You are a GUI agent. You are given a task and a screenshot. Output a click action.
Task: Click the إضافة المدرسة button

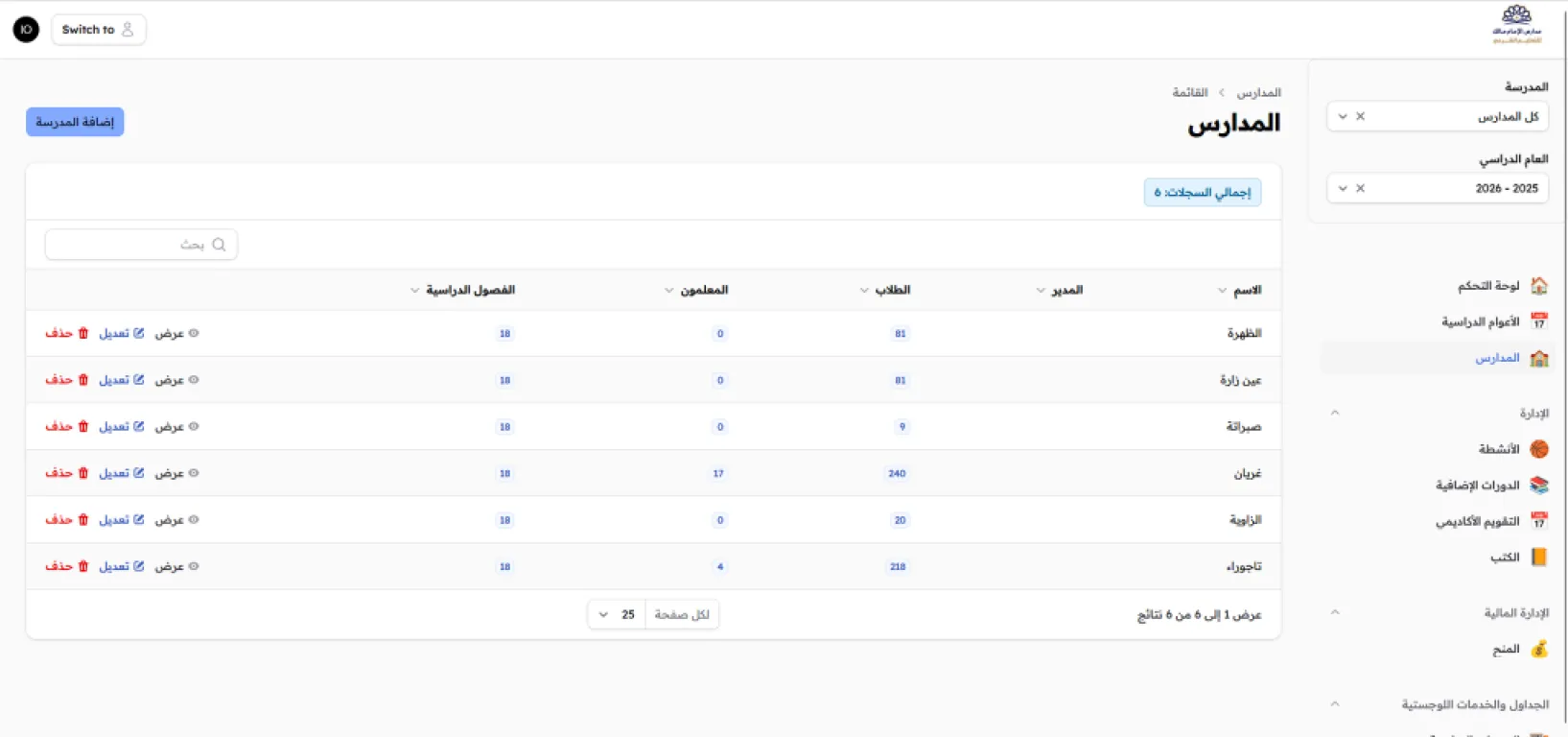coord(75,122)
